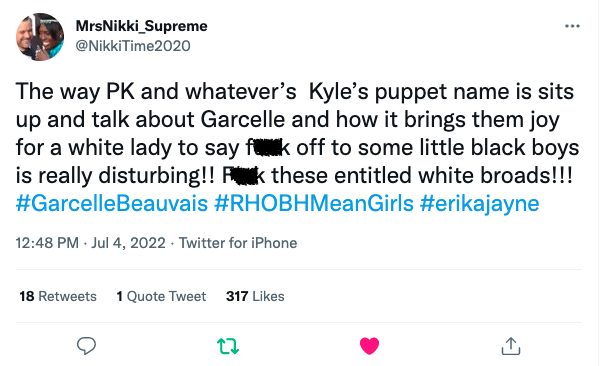The width and height of the screenshot is (602, 366).
Task: Open the #GarcelleBeauvais hashtag
Action: [x=112, y=204]
